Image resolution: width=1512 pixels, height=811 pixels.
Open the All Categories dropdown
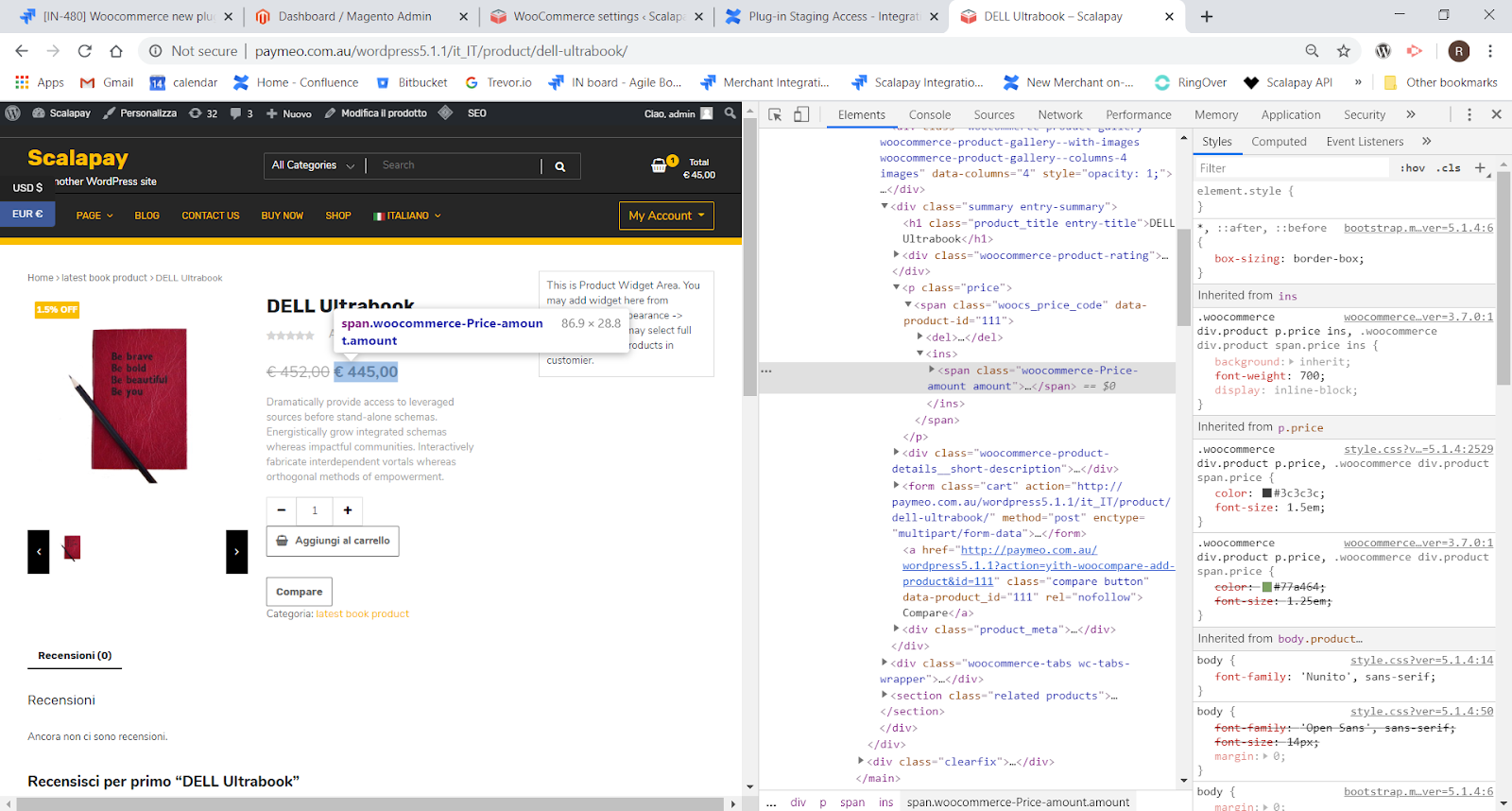point(313,165)
